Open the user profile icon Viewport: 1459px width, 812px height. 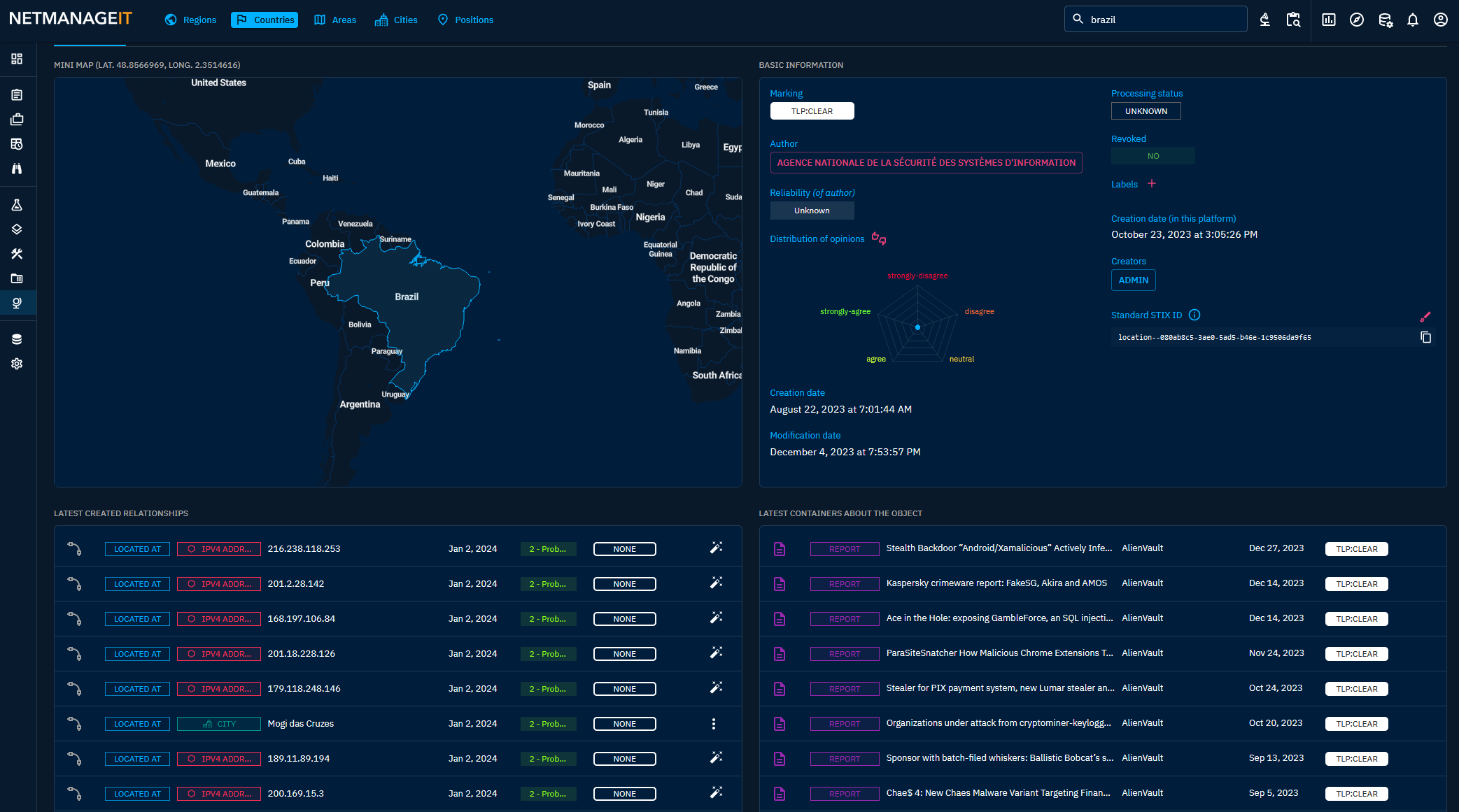(x=1440, y=20)
